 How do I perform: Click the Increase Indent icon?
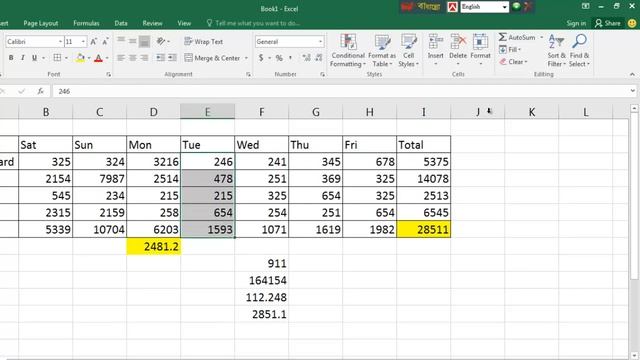[x=172, y=58]
